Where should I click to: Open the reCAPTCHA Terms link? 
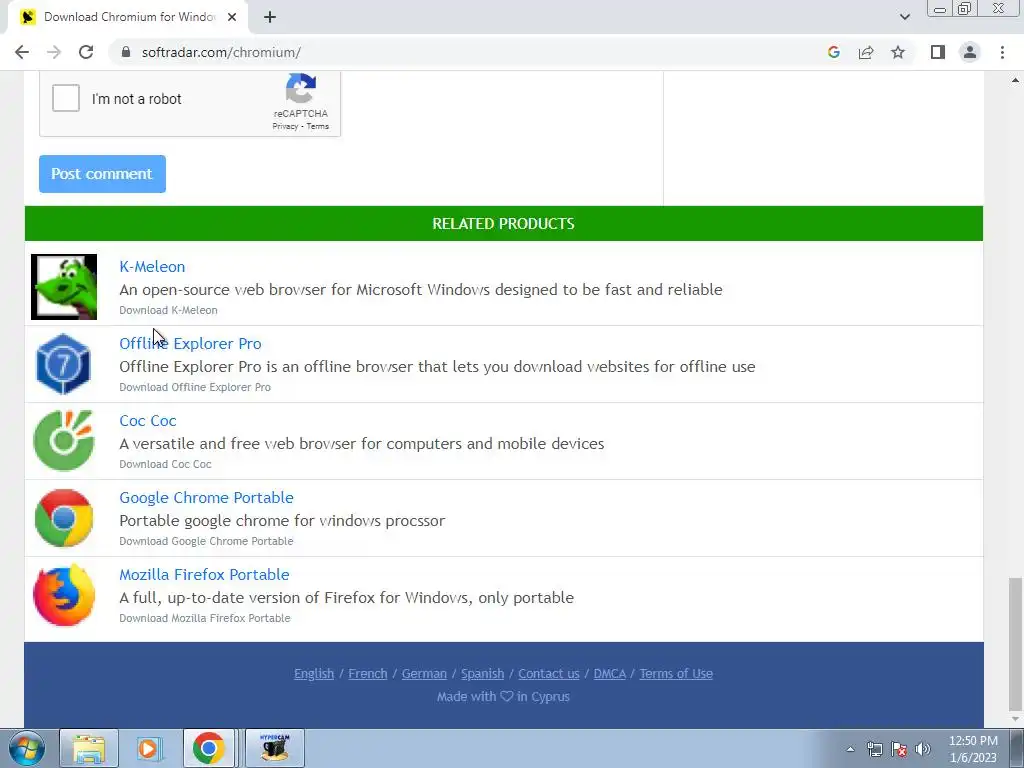pyautogui.click(x=318, y=126)
